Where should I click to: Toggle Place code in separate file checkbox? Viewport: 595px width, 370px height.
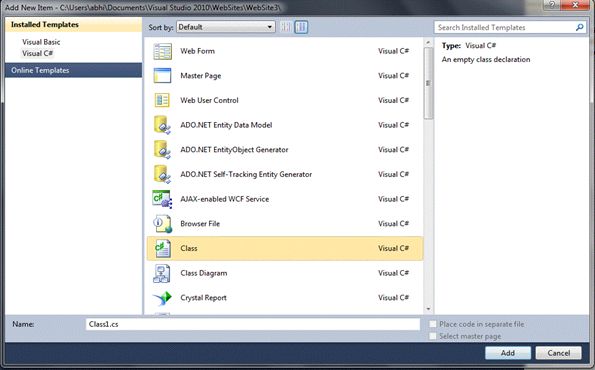433,324
